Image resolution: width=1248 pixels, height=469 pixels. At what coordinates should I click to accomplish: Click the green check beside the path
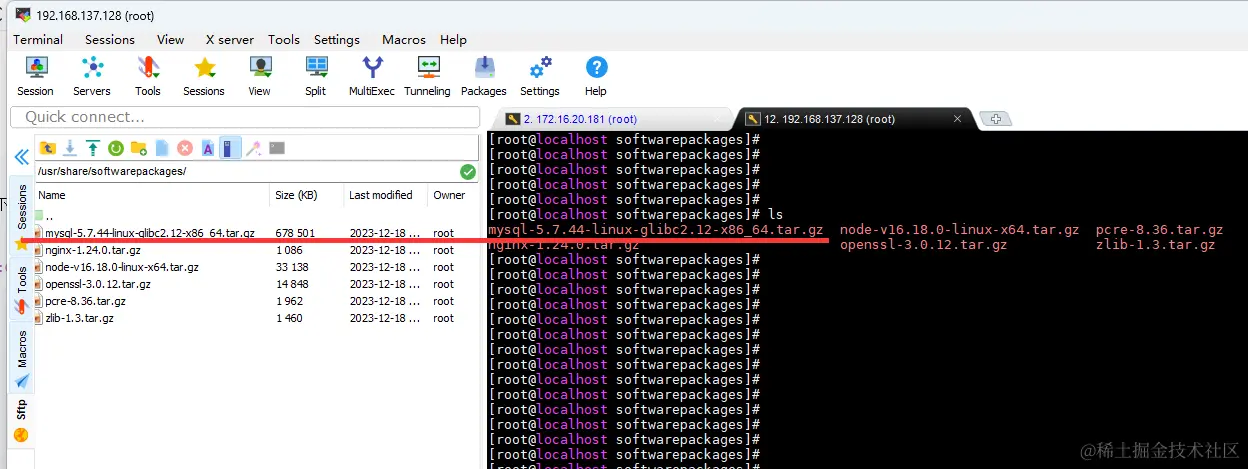pos(468,172)
